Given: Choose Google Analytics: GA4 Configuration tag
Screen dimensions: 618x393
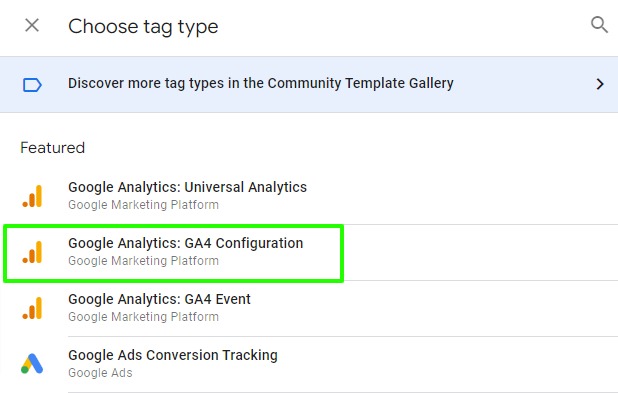Looking at the screenshot, I should (x=186, y=243).
